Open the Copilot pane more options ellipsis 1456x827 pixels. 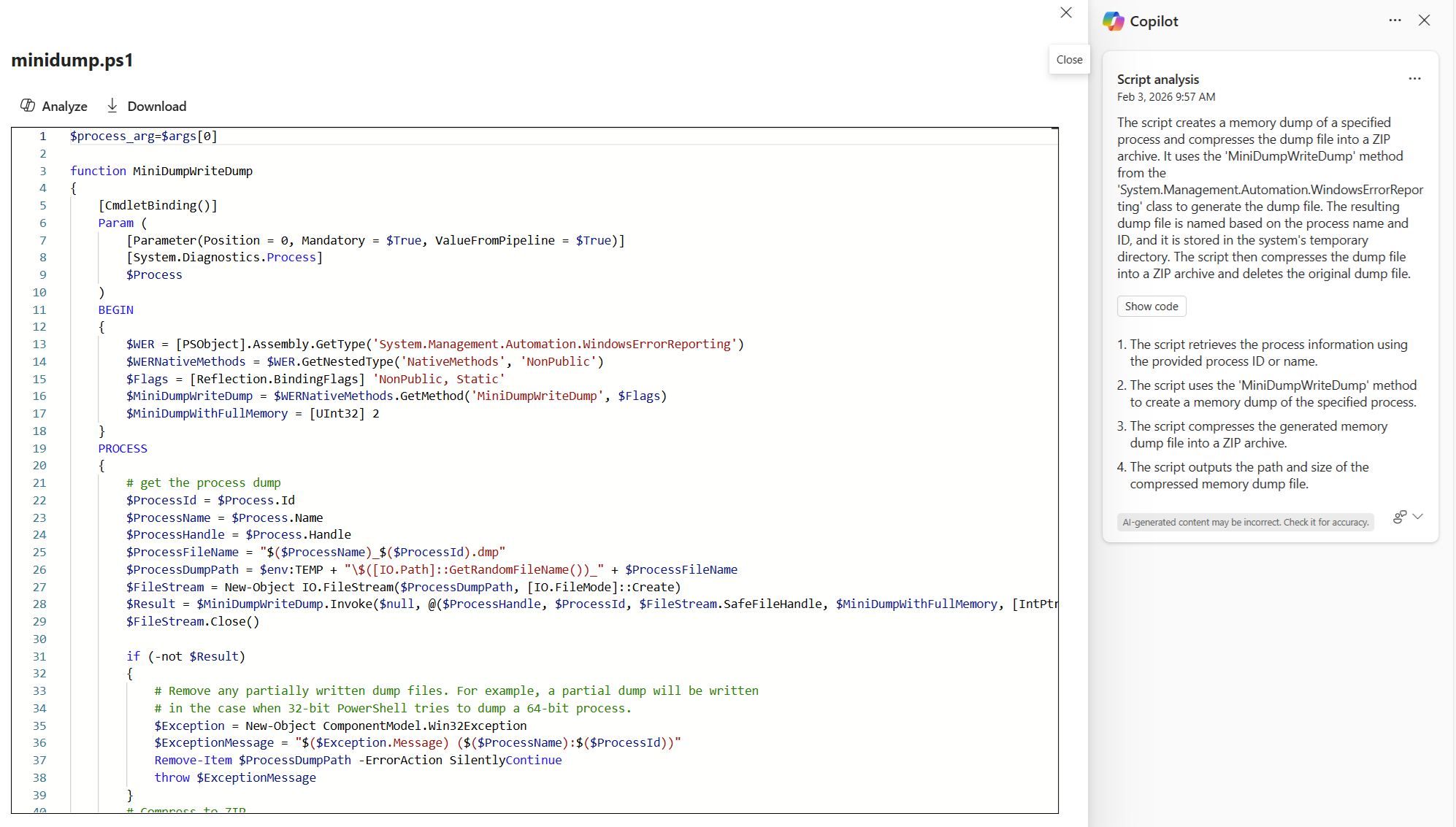click(x=1395, y=20)
